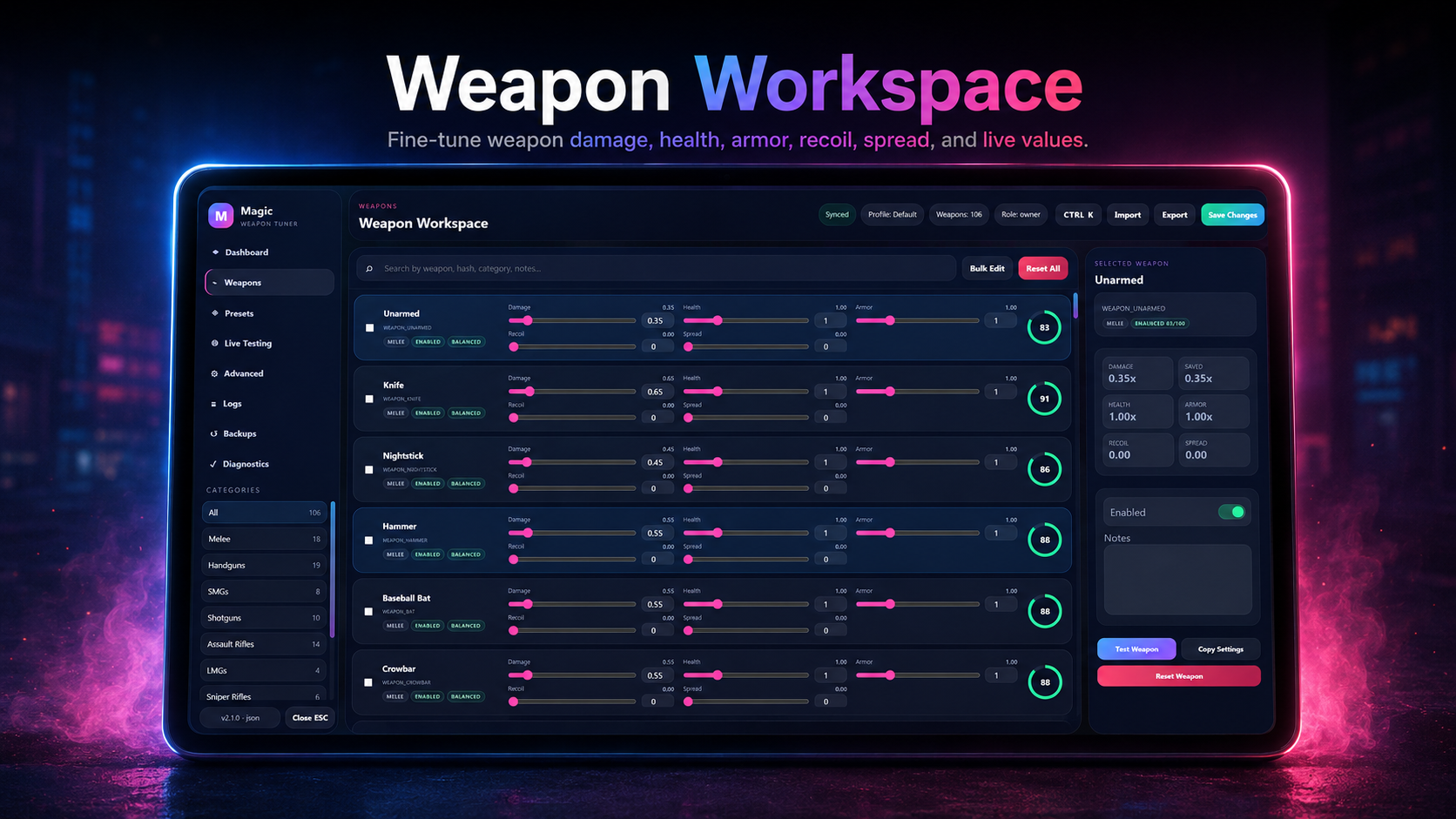Select the Crowbar row checkbox
Viewport: 1456px width, 819px height.
pyautogui.click(x=367, y=682)
